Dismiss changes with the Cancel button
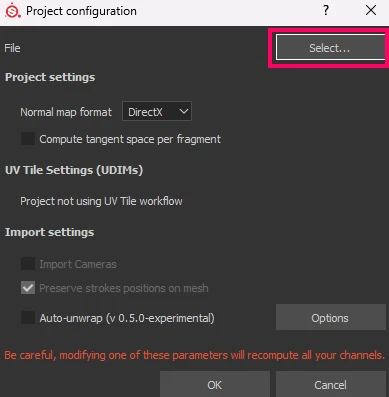 (330, 385)
